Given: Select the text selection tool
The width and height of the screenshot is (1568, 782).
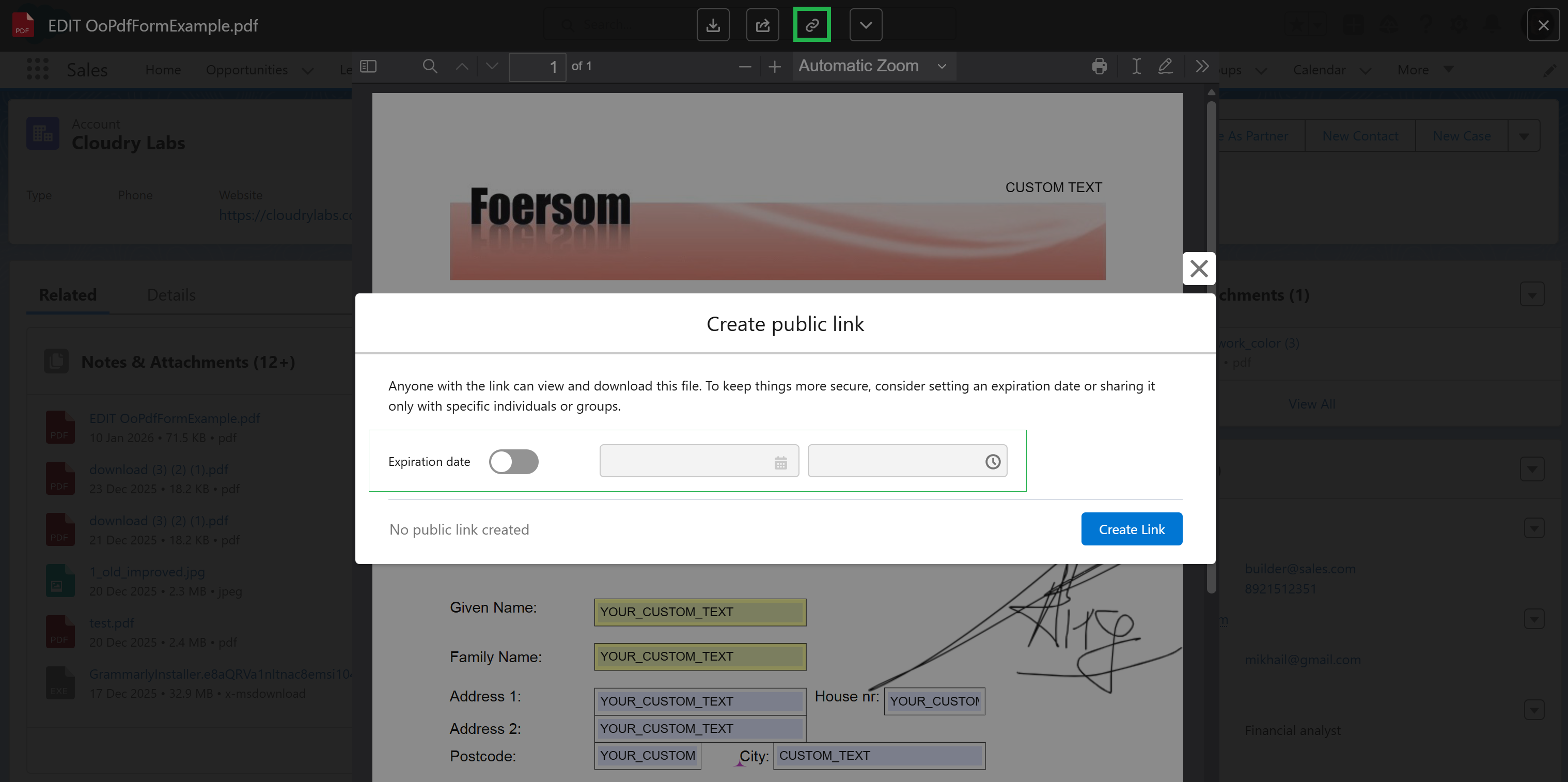Looking at the screenshot, I should pyautogui.click(x=1136, y=67).
